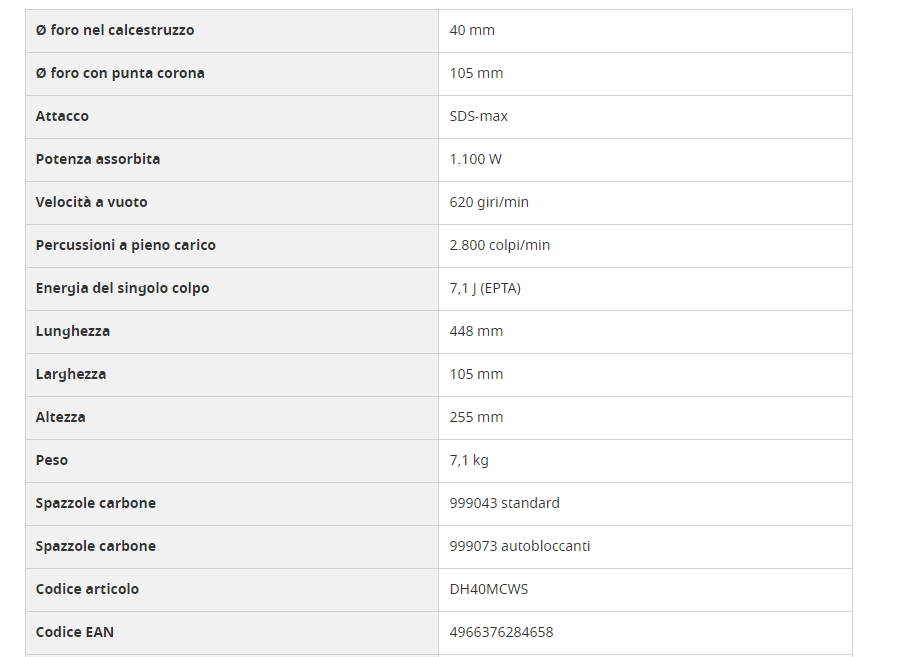Image resolution: width=898 pixels, height=657 pixels.
Task: Select the 7,1 kg Peso value
Action: point(469,460)
